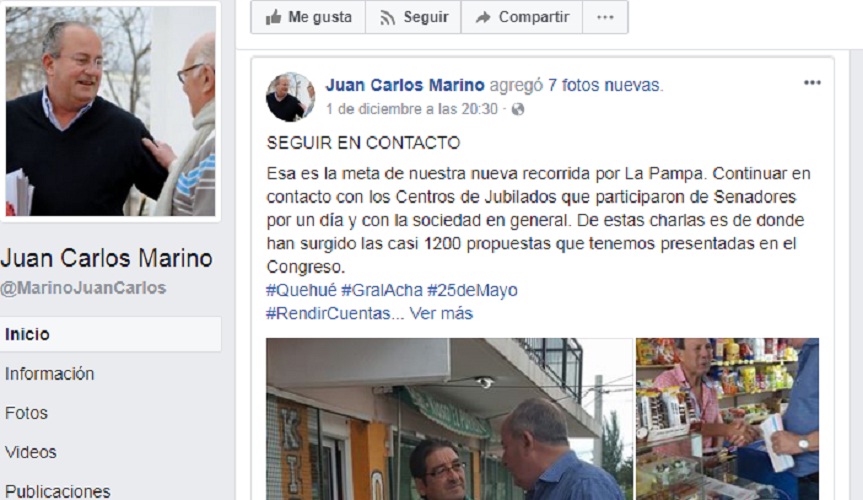
Task: View the kiosk shop handshake photo
Action: point(728,419)
